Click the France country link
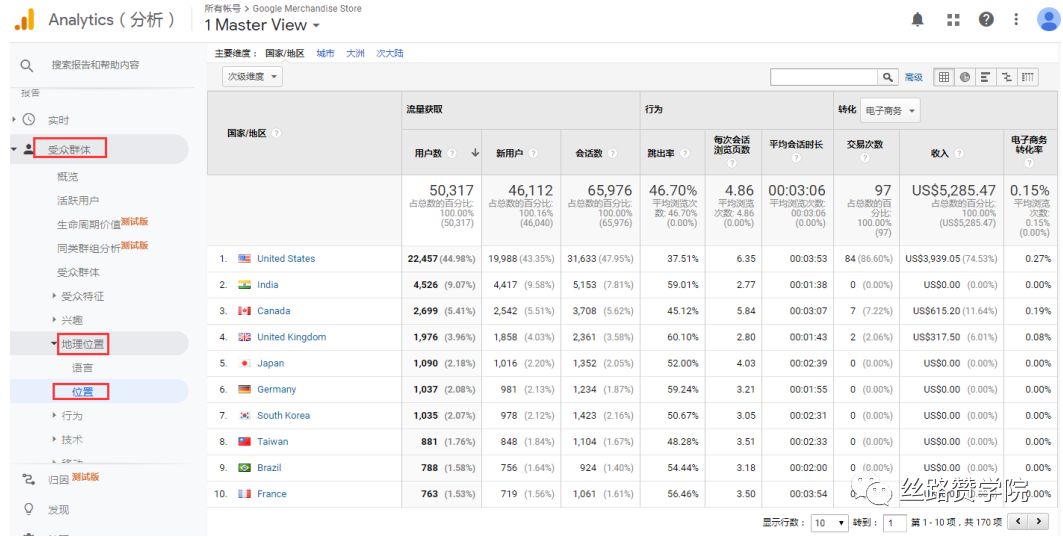This screenshot has height=537, width=1063. coord(272,494)
